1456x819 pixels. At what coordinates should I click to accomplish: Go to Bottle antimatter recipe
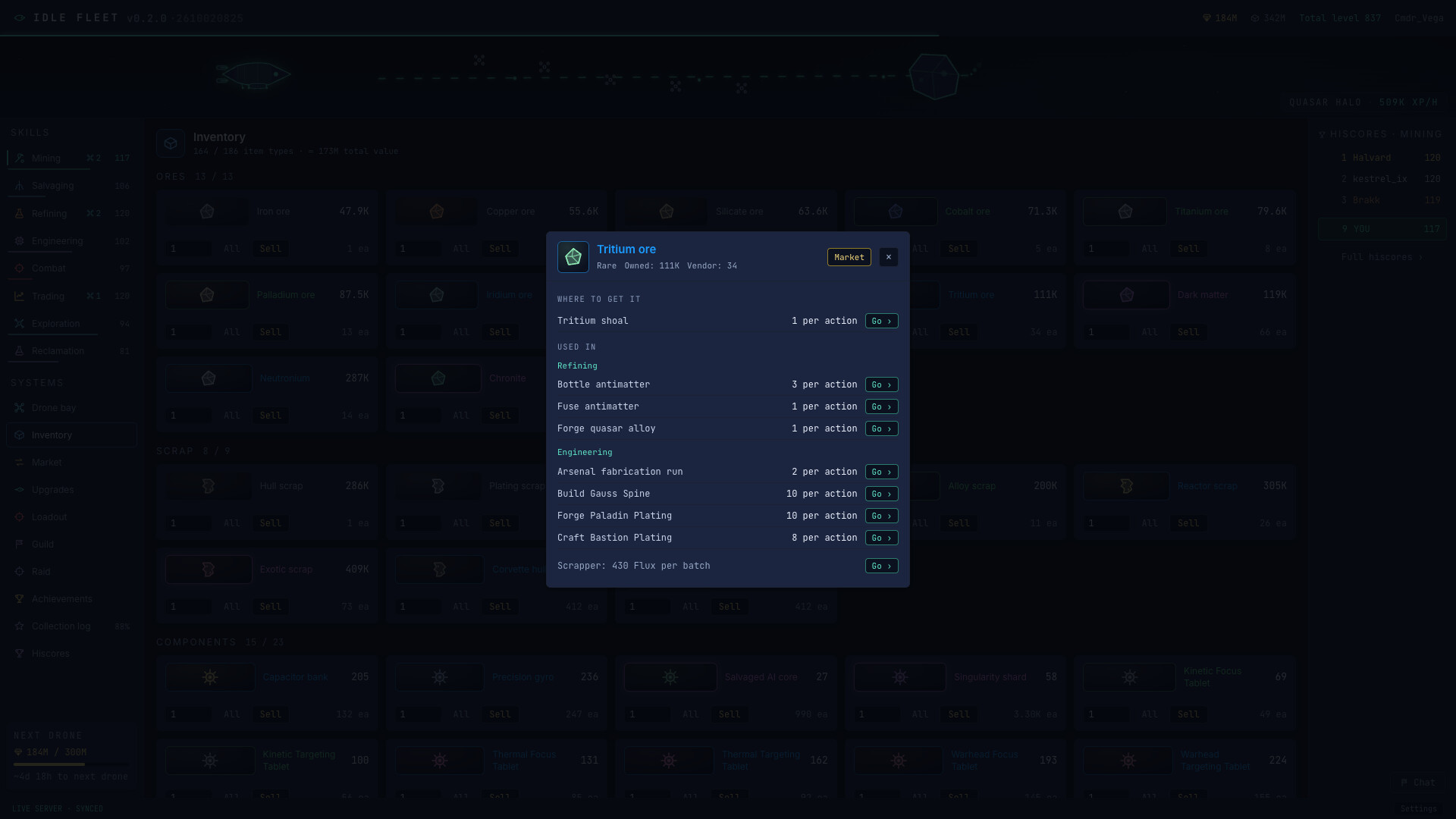881,384
